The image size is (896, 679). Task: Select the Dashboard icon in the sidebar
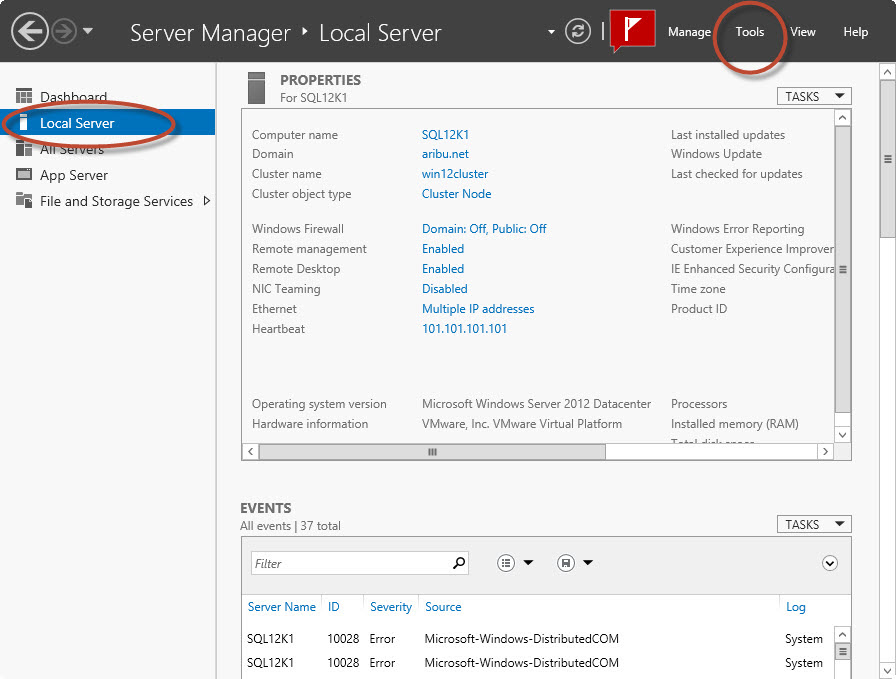pos(24,95)
